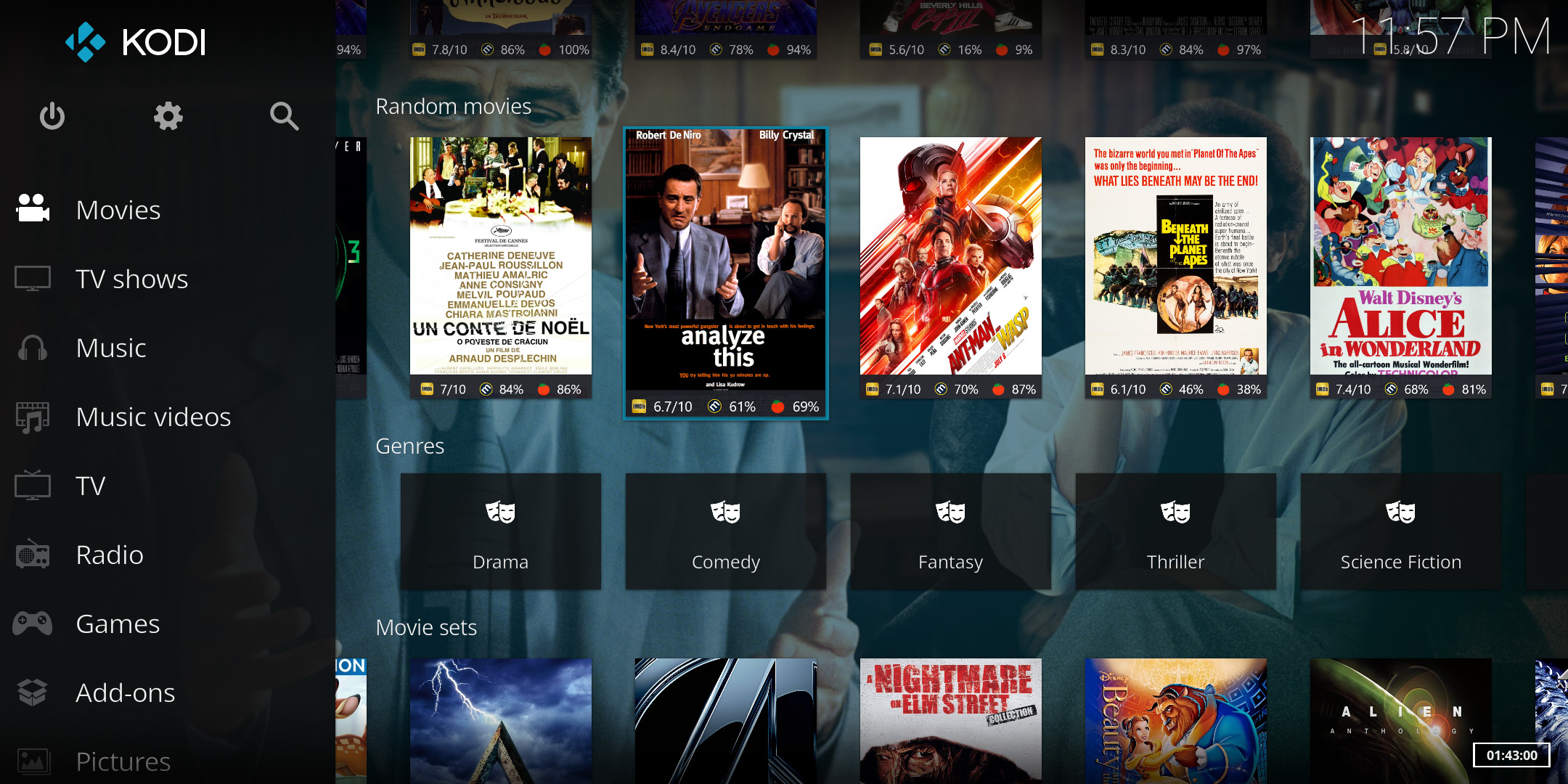This screenshot has width=1568, height=784.
Task: Open the Pictures menu entry
Action: [123, 761]
